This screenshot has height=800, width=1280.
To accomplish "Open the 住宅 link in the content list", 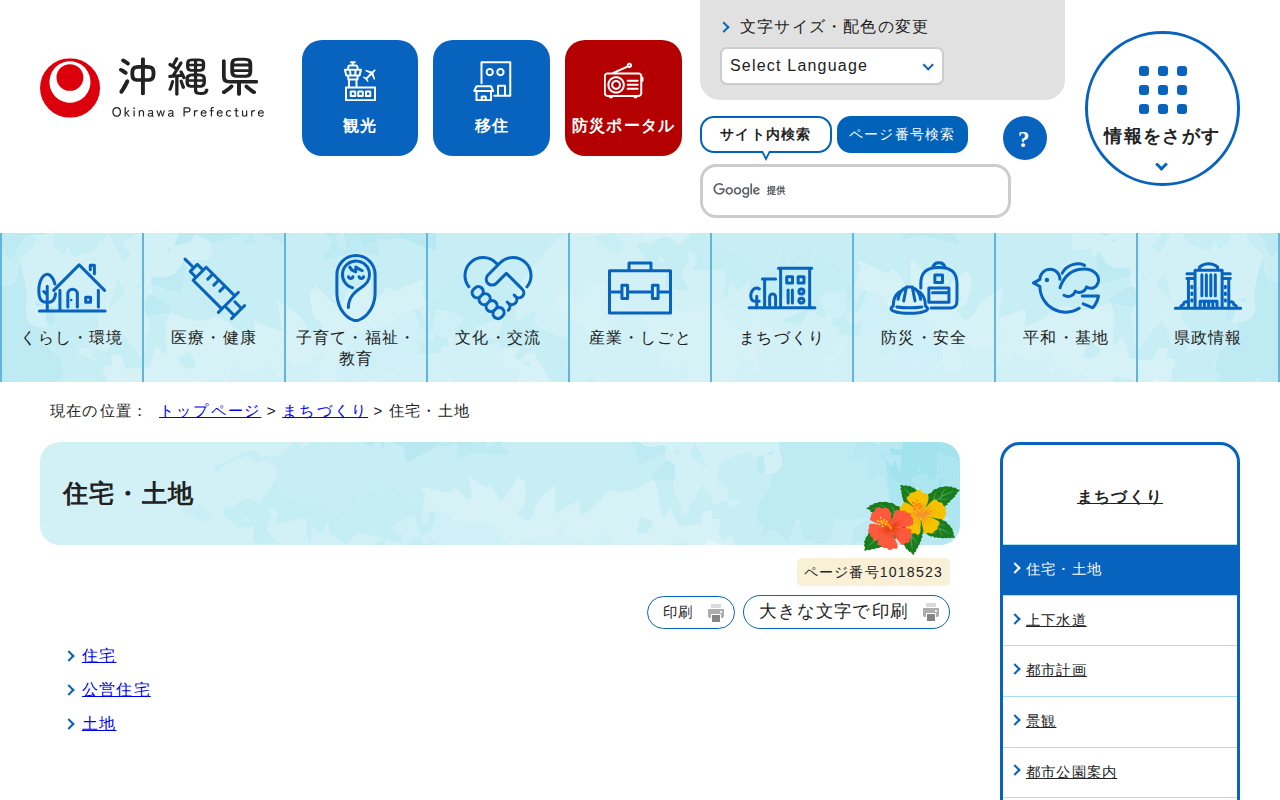I will tap(99, 656).
